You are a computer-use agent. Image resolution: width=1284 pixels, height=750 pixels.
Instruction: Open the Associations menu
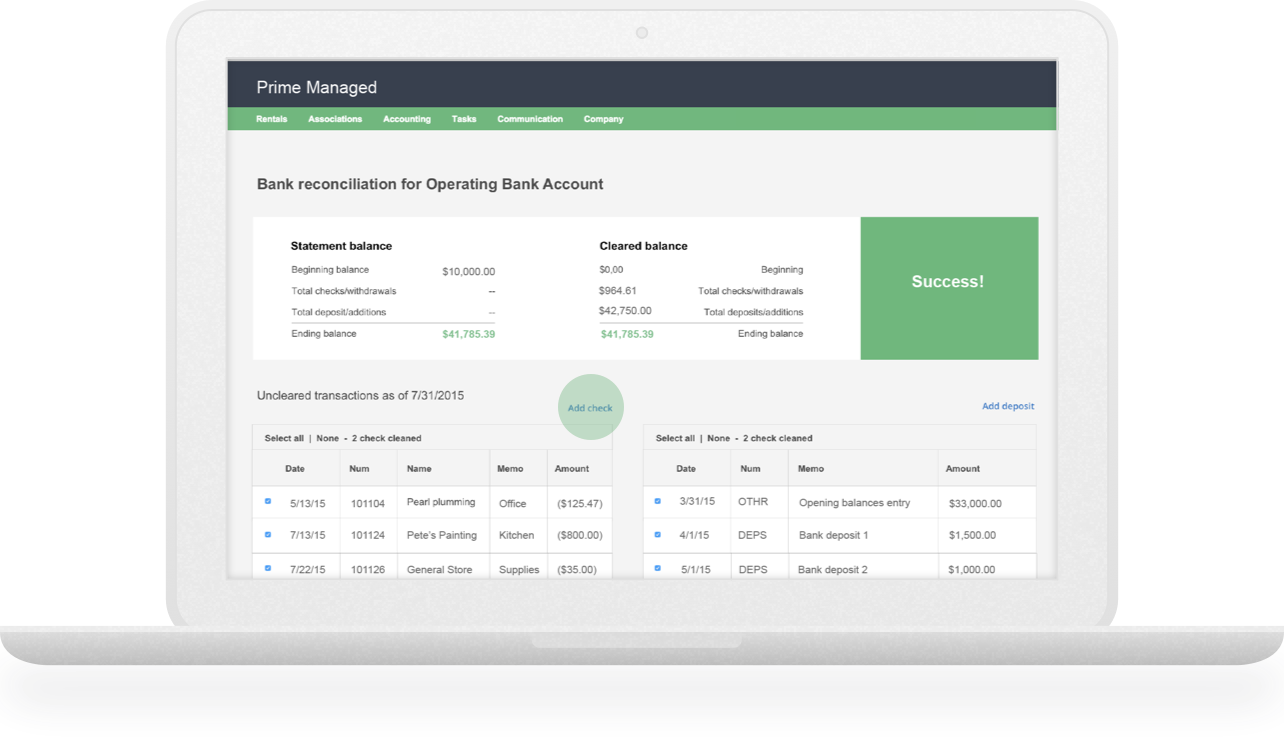[x=334, y=119]
